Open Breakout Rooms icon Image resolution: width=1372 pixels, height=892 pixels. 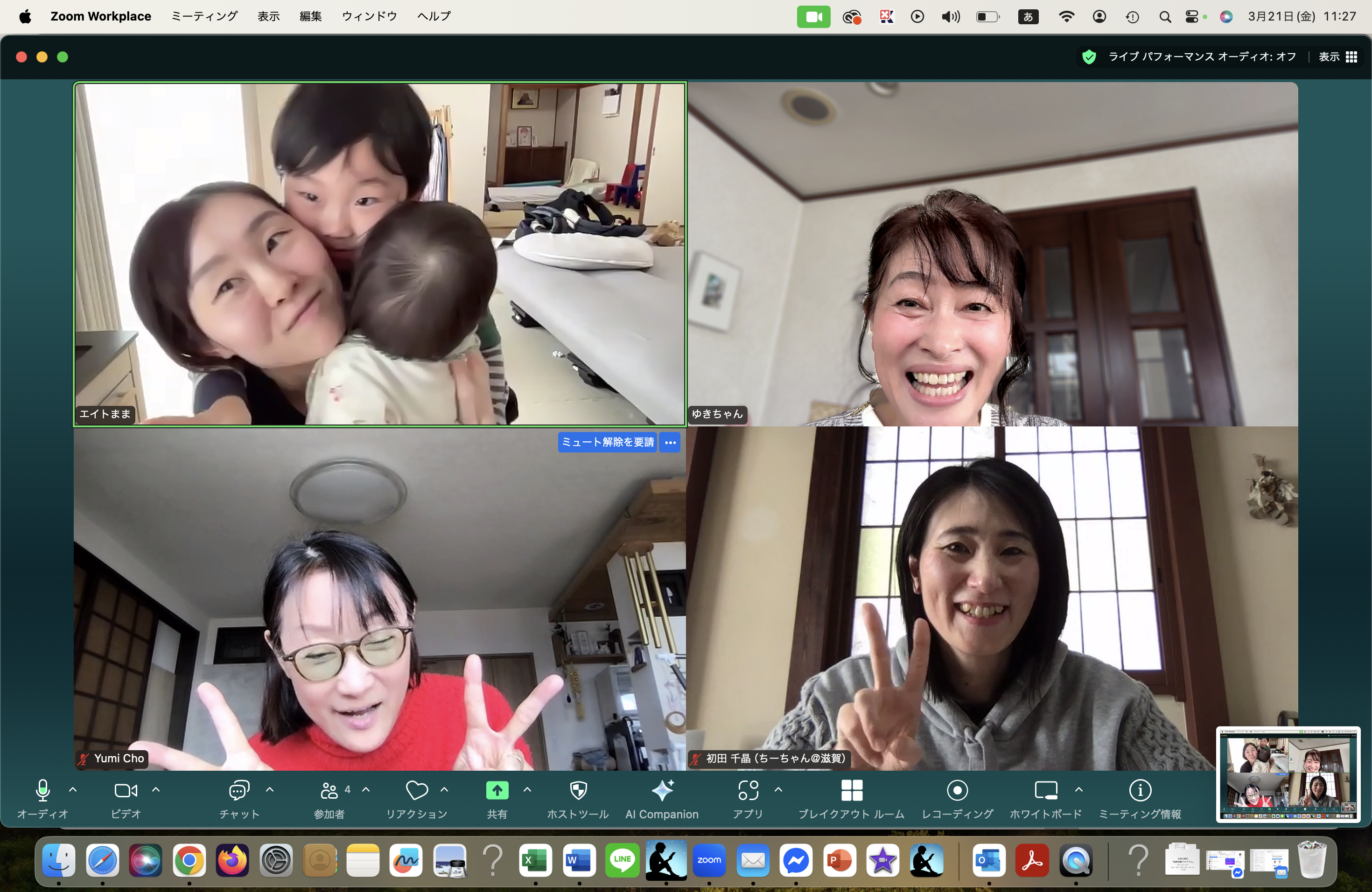click(x=852, y=791)
